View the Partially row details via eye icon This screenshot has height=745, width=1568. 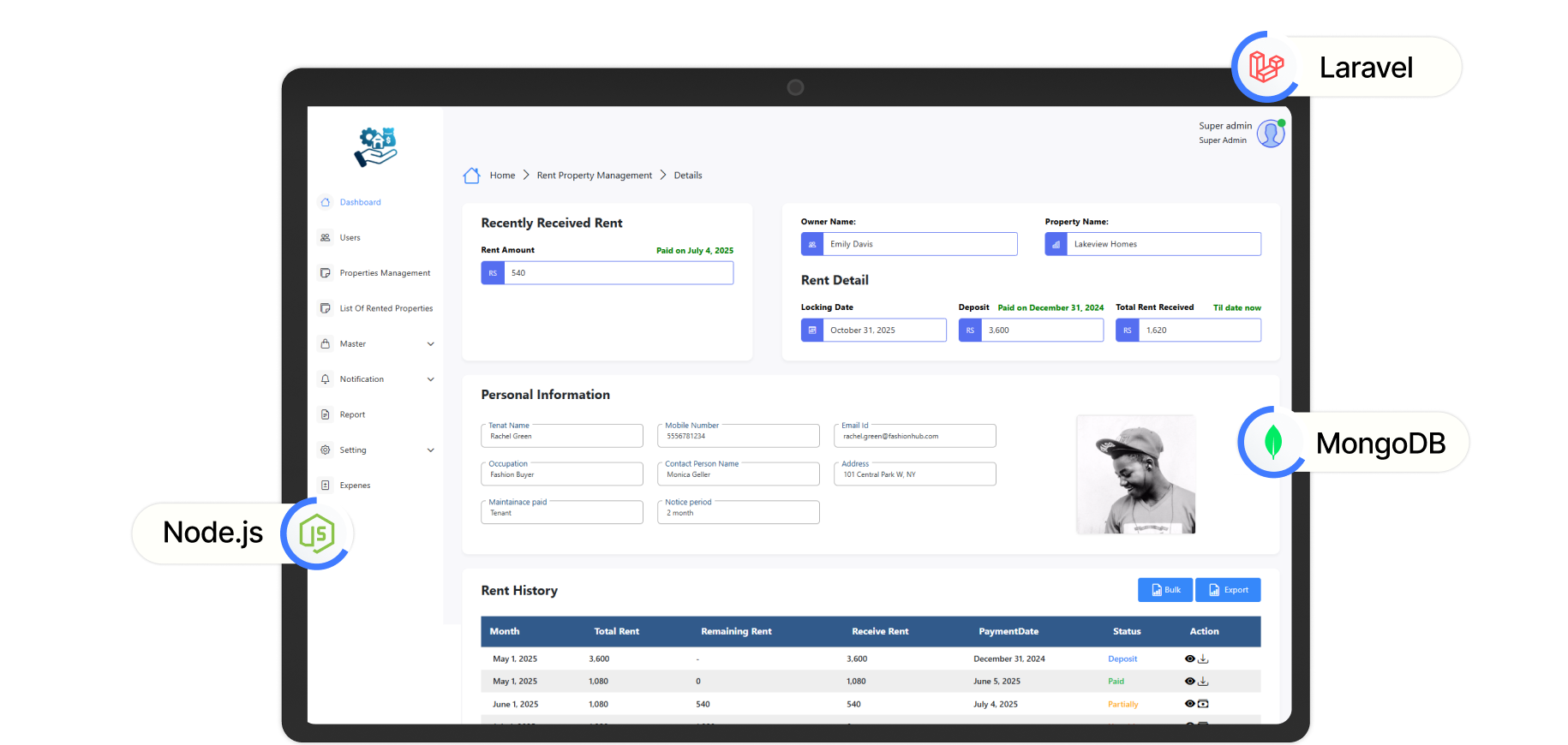point(1189,704)
